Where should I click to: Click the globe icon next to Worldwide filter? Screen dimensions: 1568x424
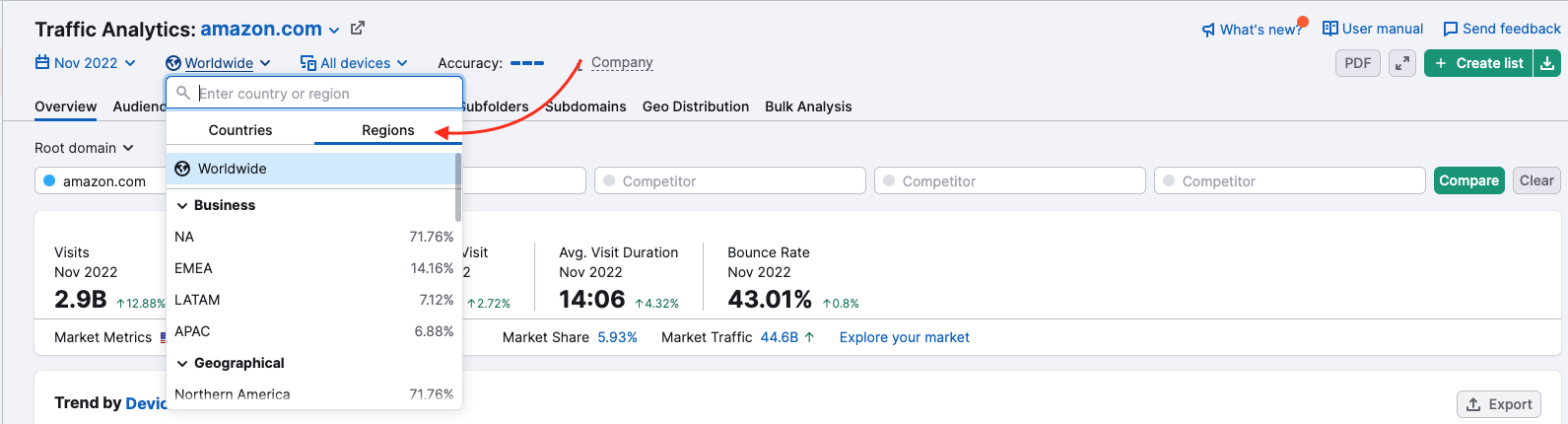point(173,63)
